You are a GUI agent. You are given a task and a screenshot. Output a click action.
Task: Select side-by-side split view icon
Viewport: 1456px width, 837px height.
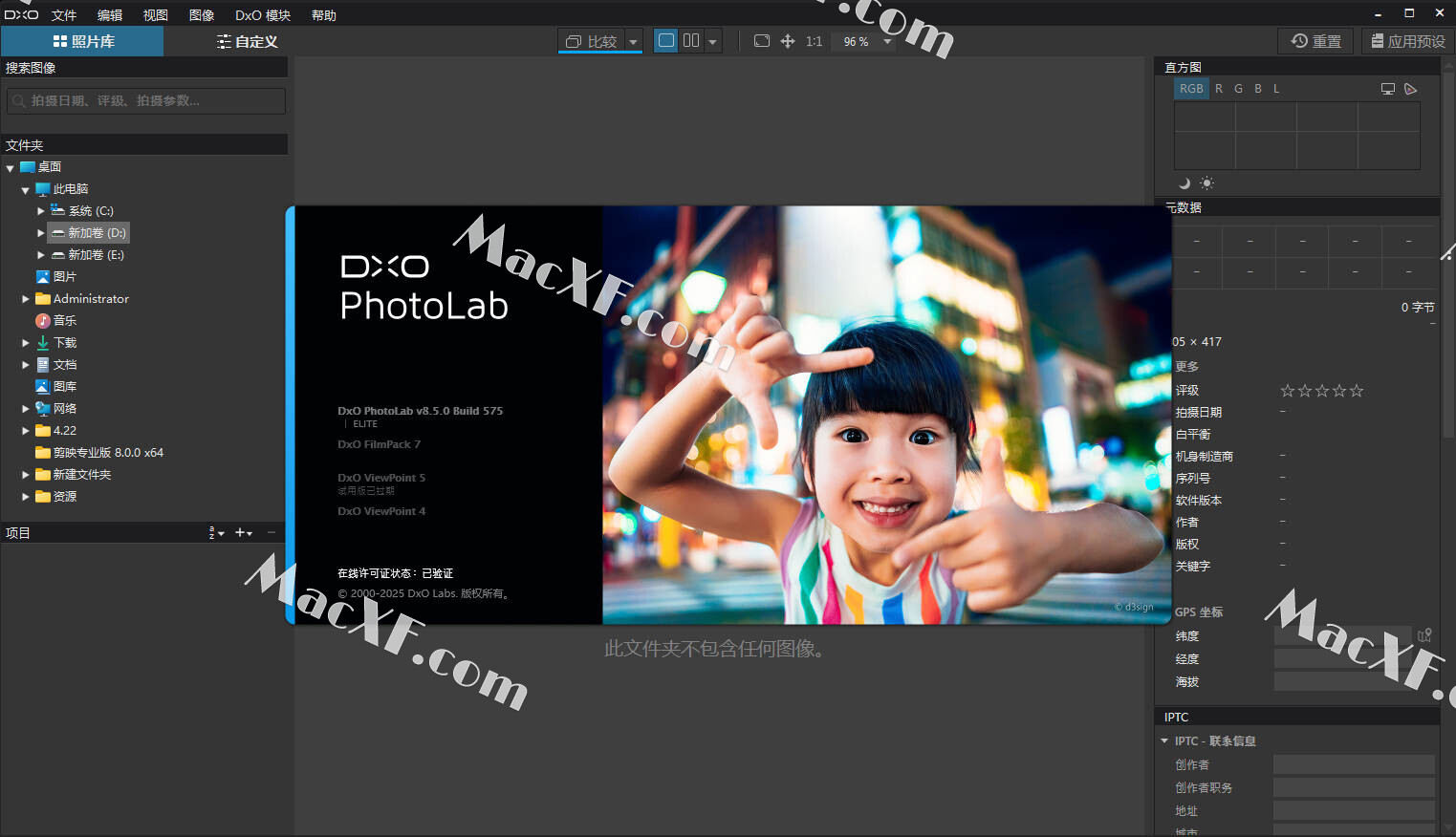tap(691, 40)
